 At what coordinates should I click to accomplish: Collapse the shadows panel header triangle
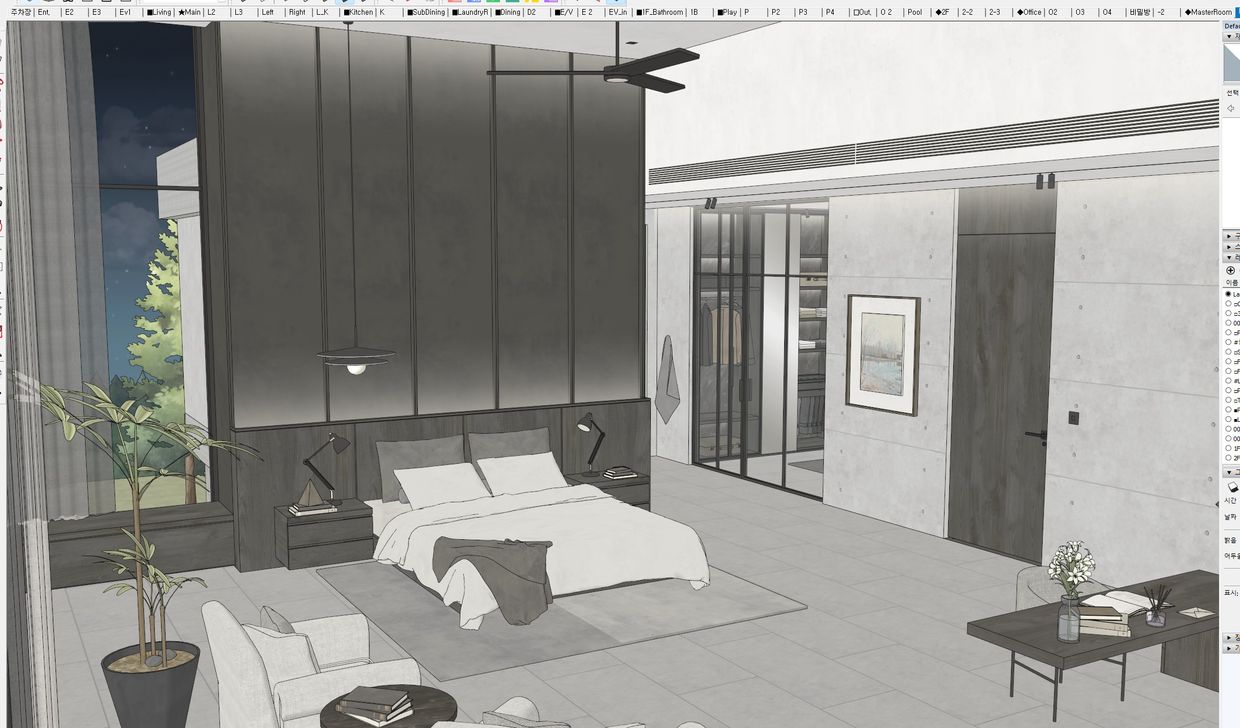1229,472
